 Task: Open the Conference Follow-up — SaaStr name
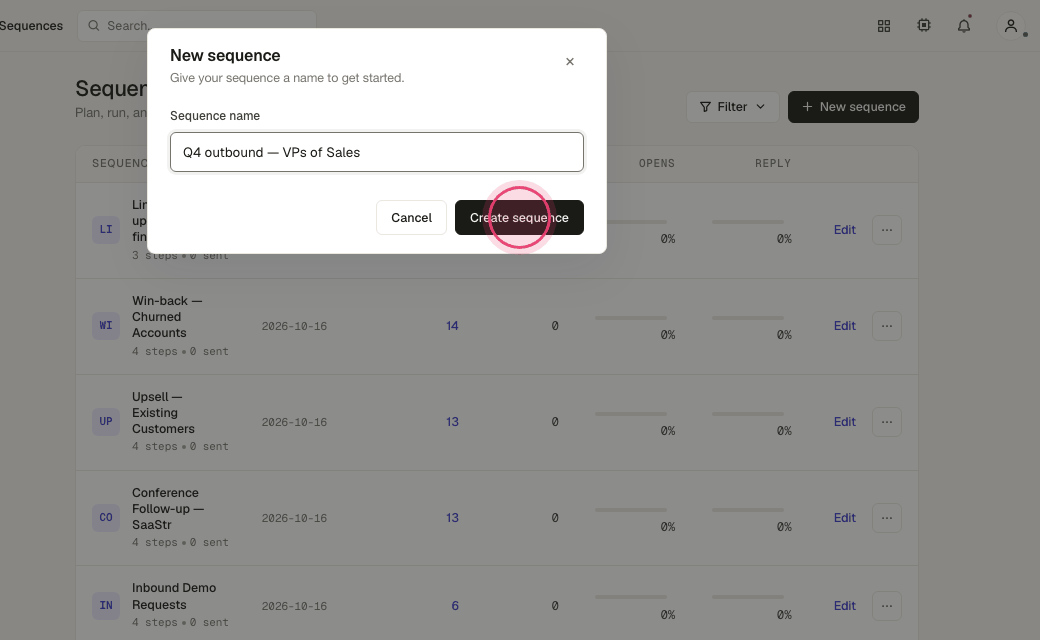click(168, 509)
